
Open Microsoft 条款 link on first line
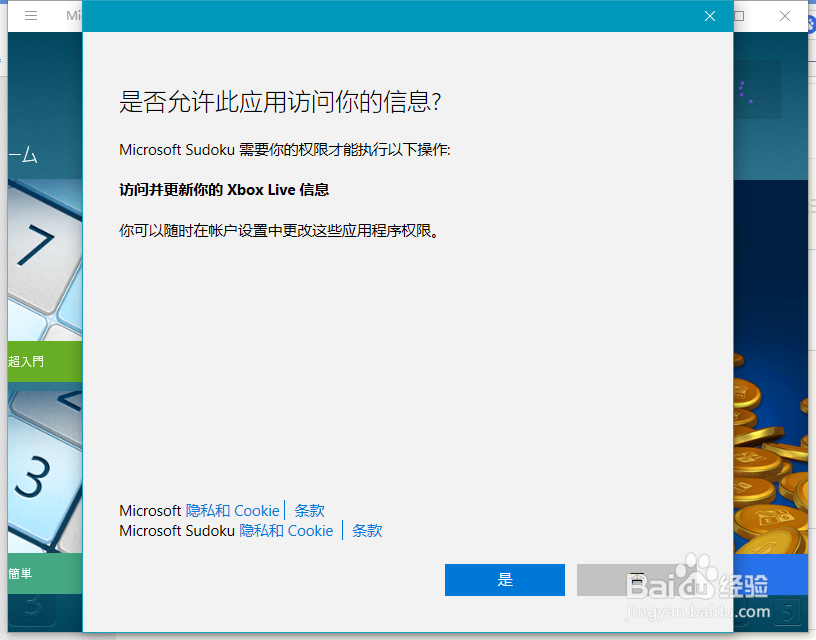(310, 510)
